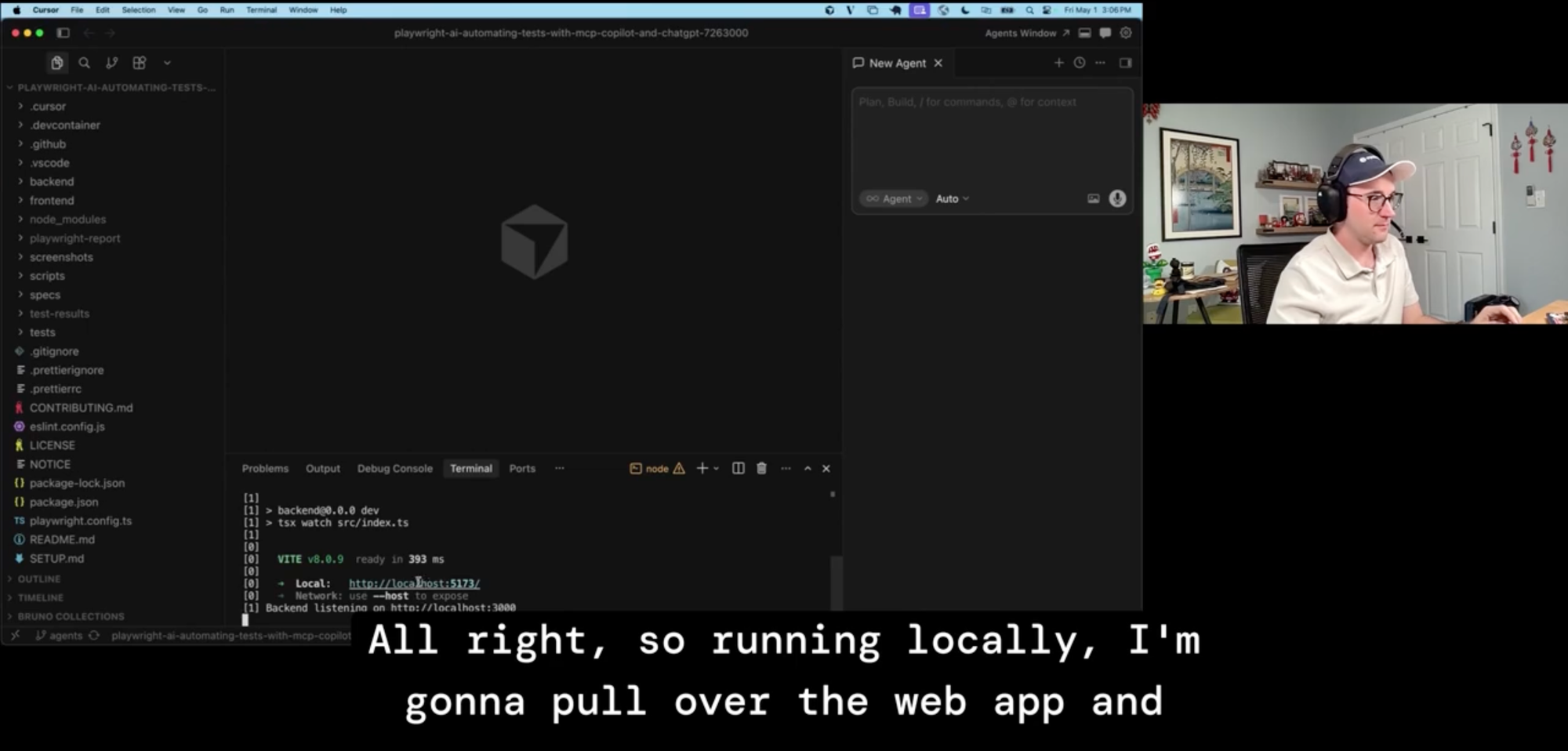Toggle the chat pane icon in title bar
The height and width of the screenshot is (751, 1568).
[1105, 33]
